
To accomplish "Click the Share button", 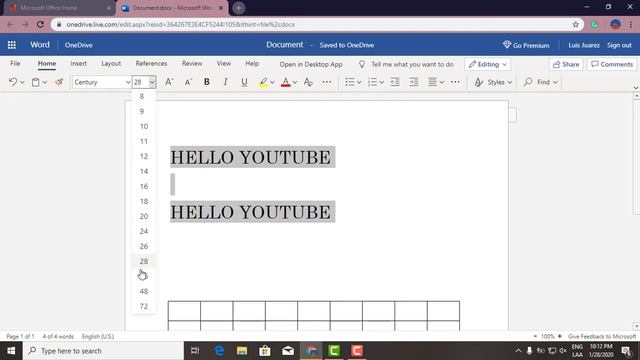I will (566, 64).
